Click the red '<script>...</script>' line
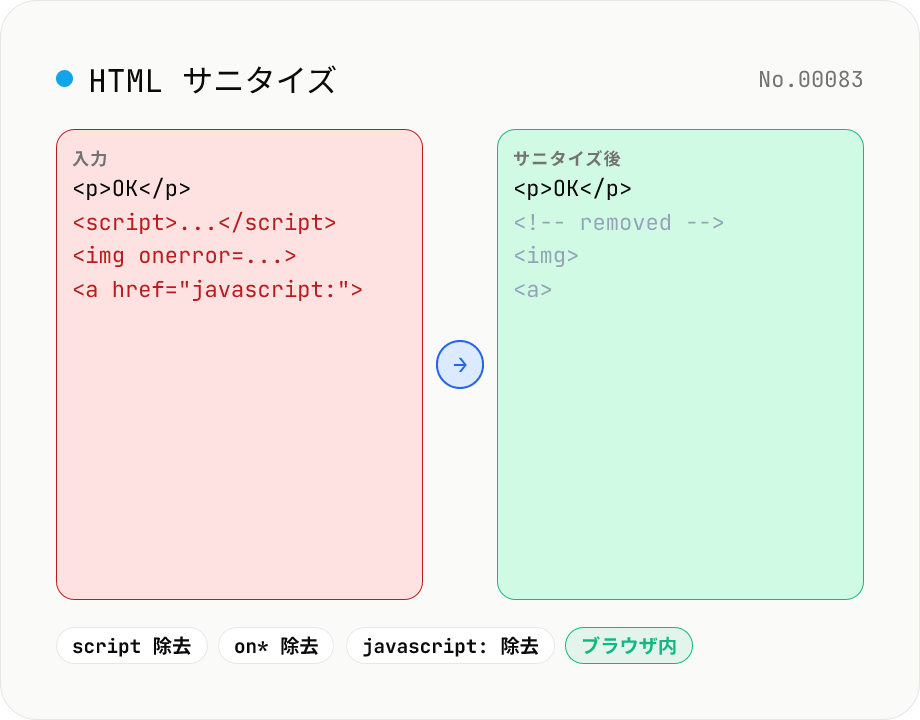 [204, 222]
